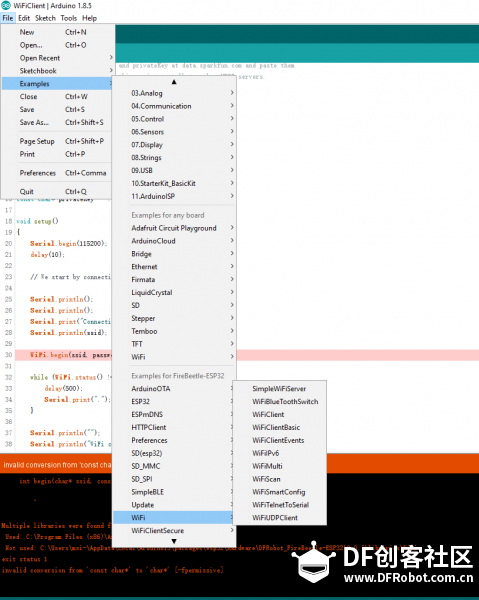Expand 10.StarterKit_BasicKit examples
The image size is (479, 600).
coord(174,184)
